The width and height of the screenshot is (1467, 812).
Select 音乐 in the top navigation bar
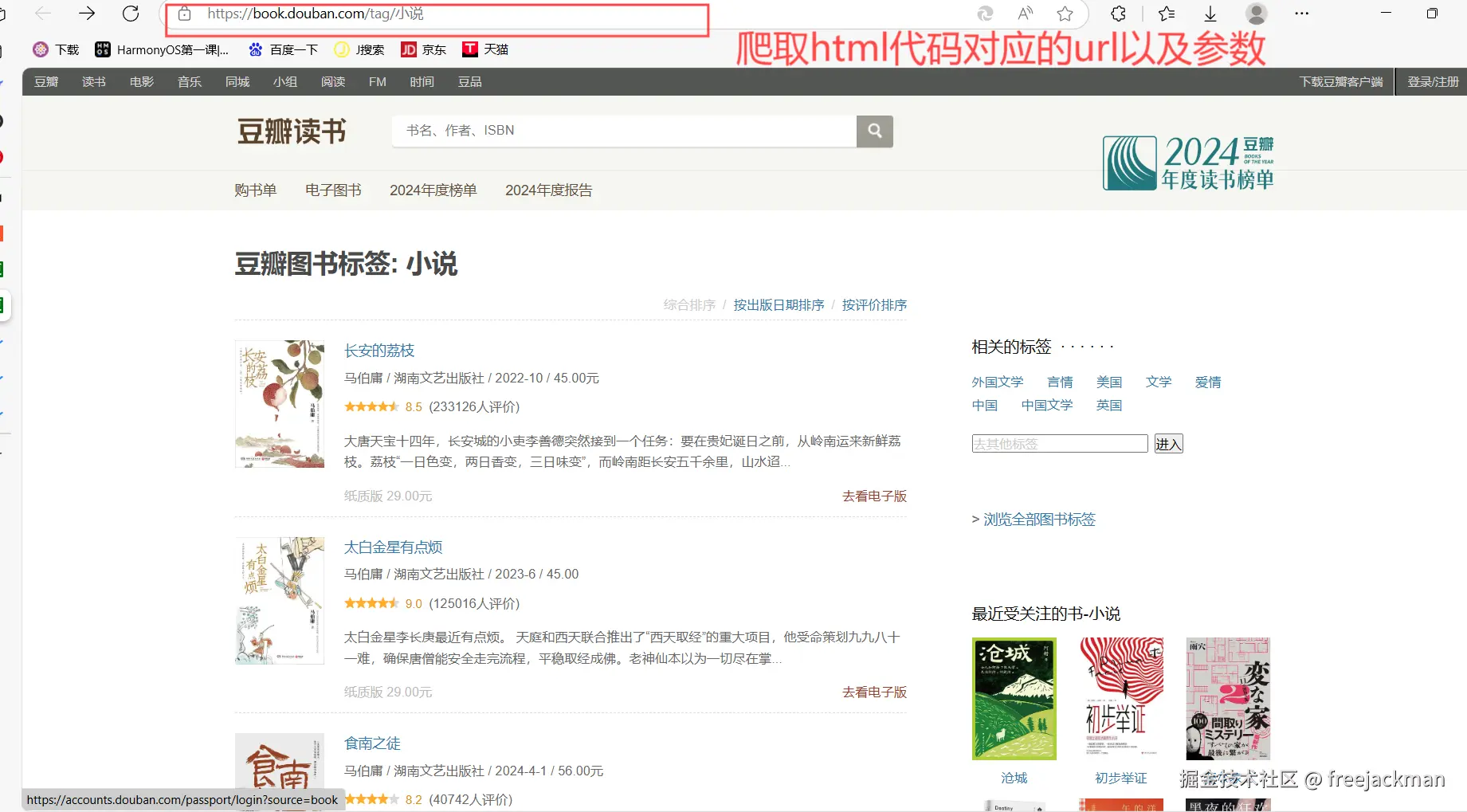190,82
